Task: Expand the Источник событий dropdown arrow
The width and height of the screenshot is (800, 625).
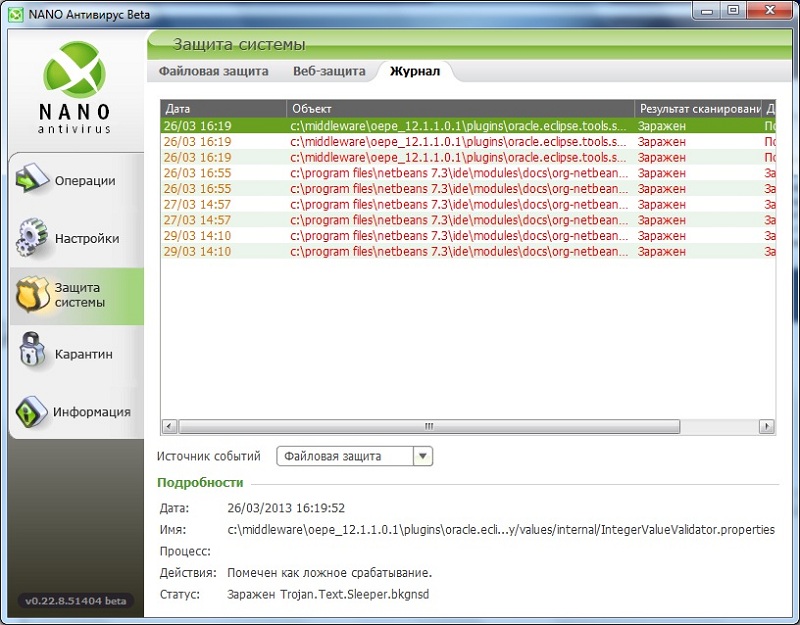Action: pyautogui.click(x=423, y=456)
